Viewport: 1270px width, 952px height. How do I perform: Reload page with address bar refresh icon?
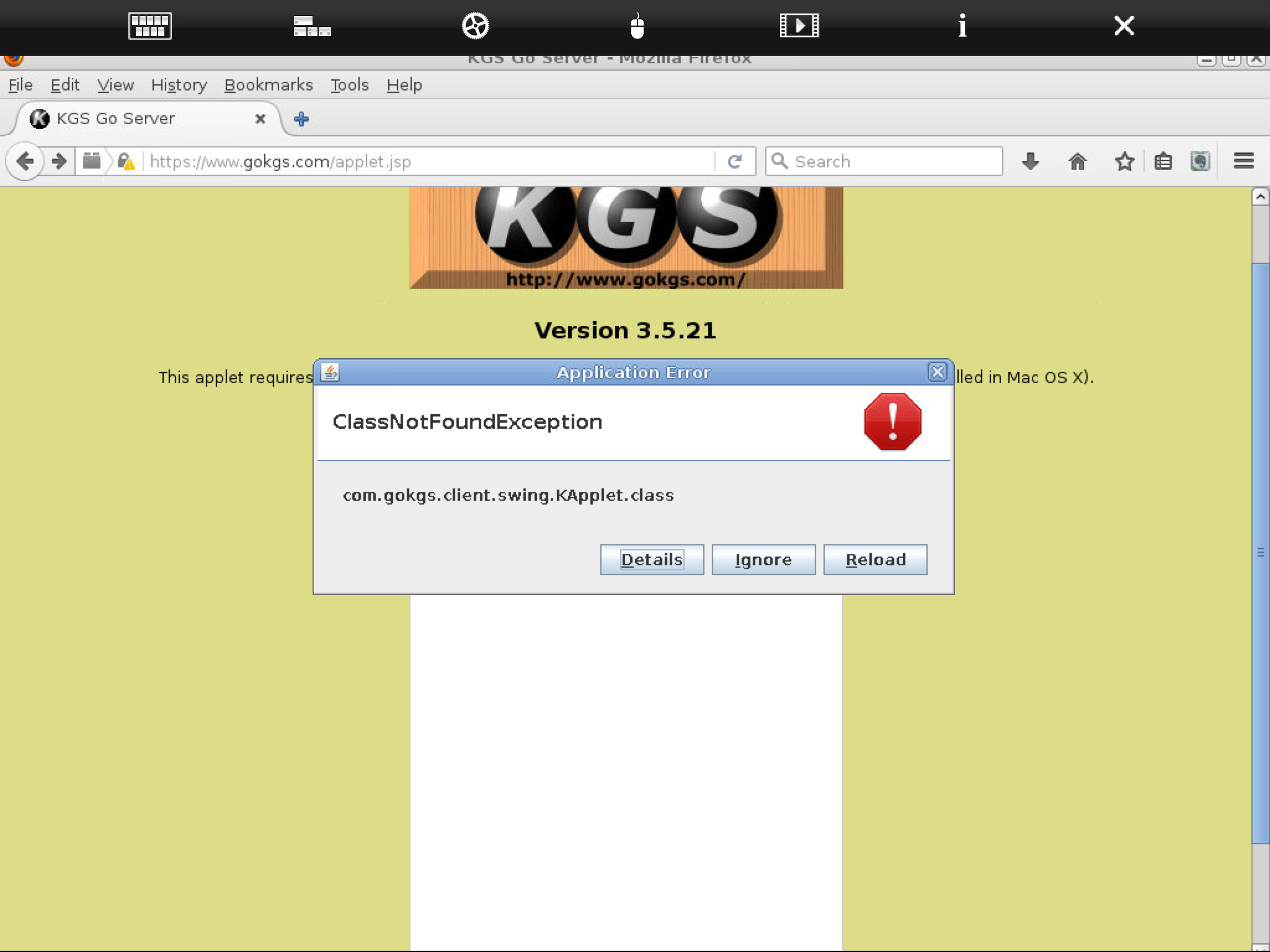tap(735, 162)
